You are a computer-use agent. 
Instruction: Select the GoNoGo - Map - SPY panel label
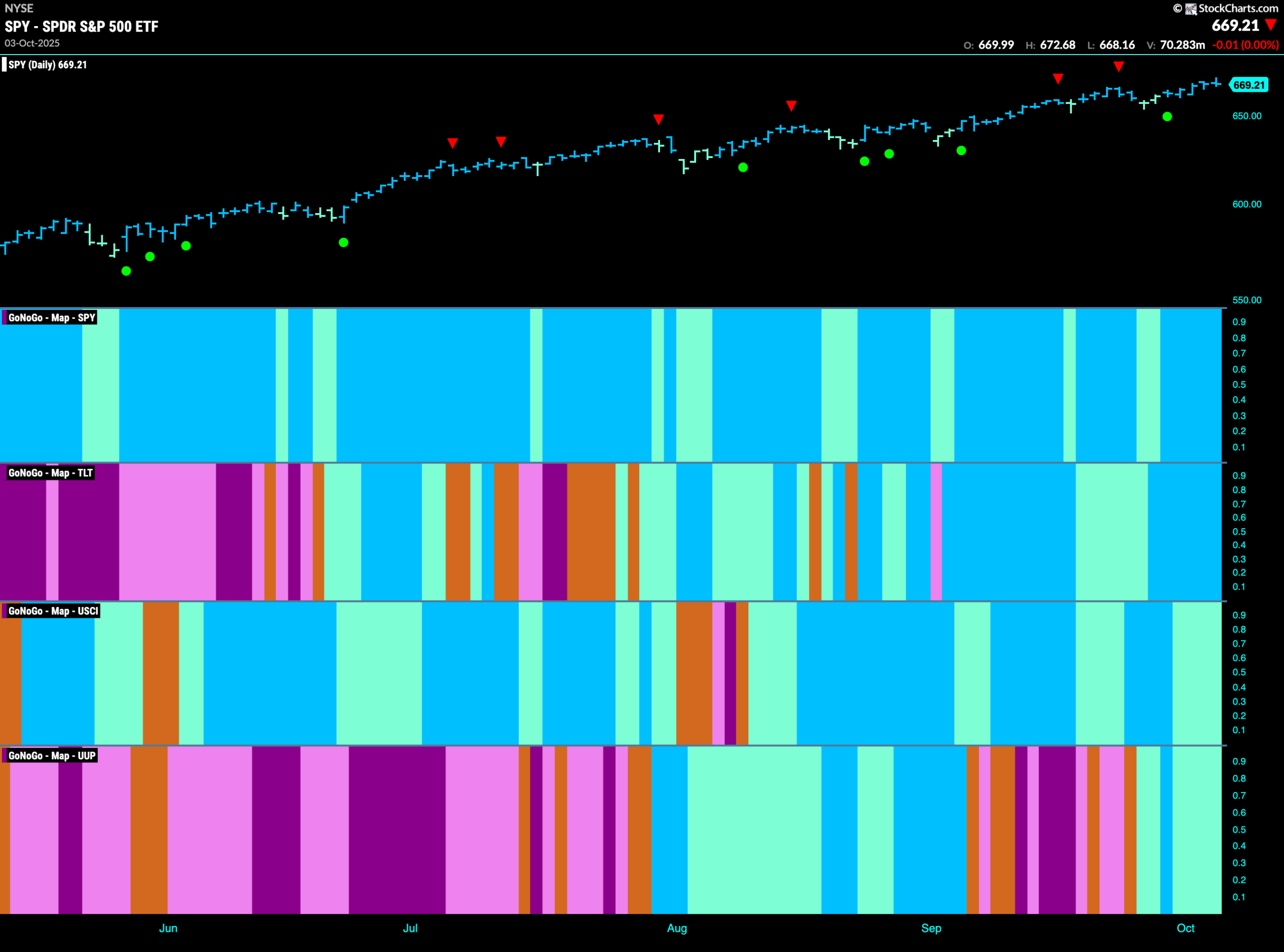click(x=51, y=318)
